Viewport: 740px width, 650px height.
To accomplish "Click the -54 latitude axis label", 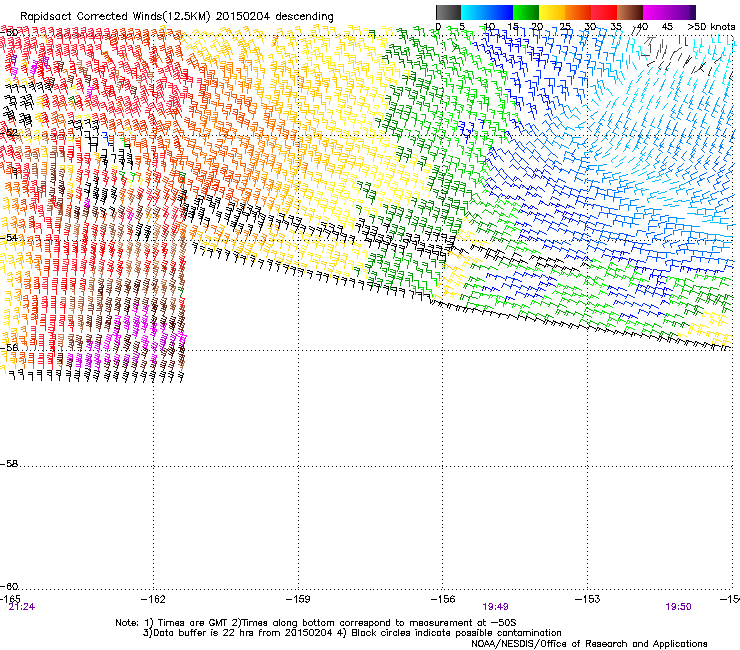I will tap(9, 237).
